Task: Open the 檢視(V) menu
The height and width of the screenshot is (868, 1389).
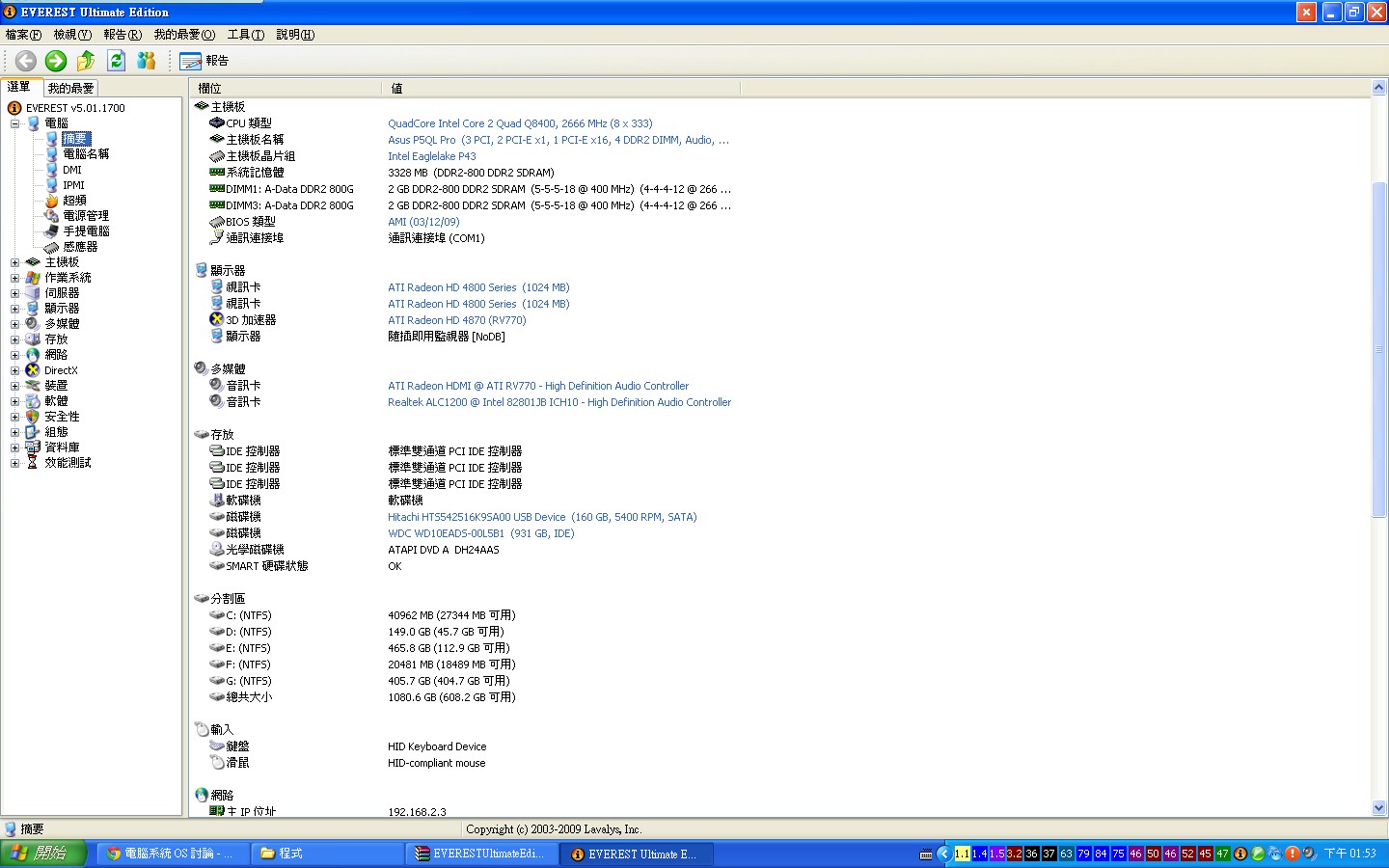Action: click(72, 35)
